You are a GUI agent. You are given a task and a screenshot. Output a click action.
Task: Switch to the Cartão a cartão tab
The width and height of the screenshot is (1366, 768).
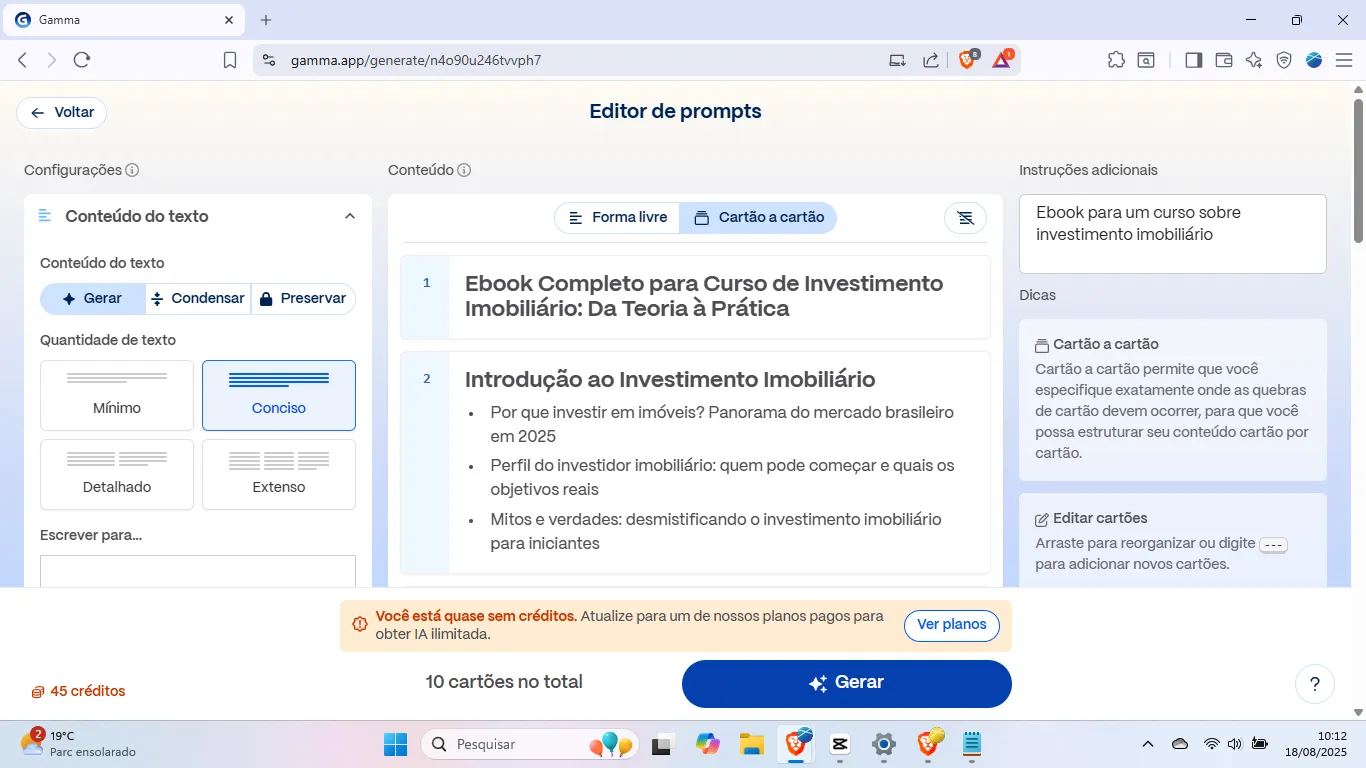coord(759,217)
